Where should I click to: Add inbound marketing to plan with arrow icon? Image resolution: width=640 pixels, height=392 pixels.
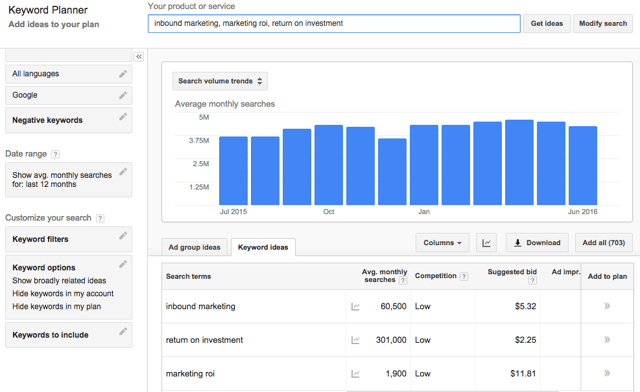[607, 306]
